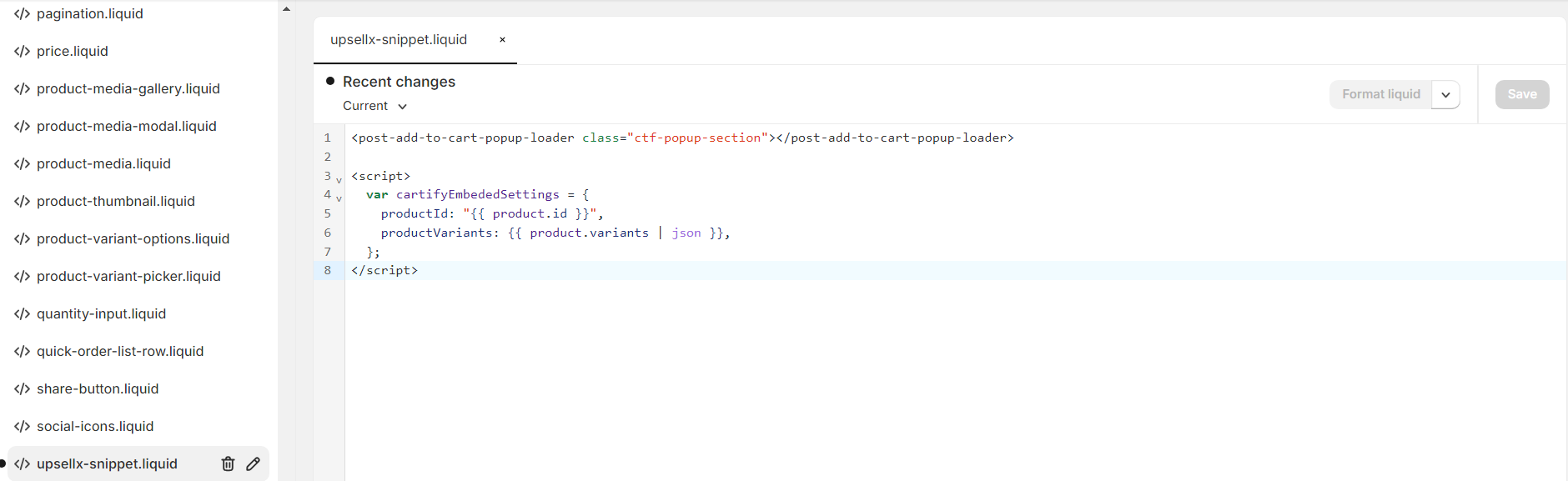1568x481 pixels.
Task: Click the scroll-up arrow of the file list scrollbar
Action: click(287, 9)
